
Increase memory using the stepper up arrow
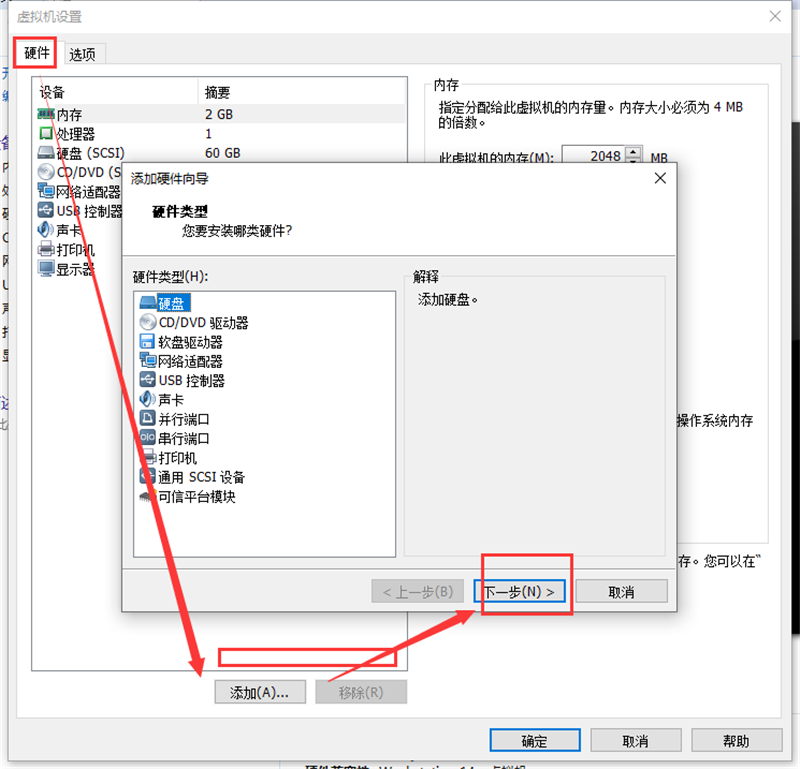click(x=631, y=152)
